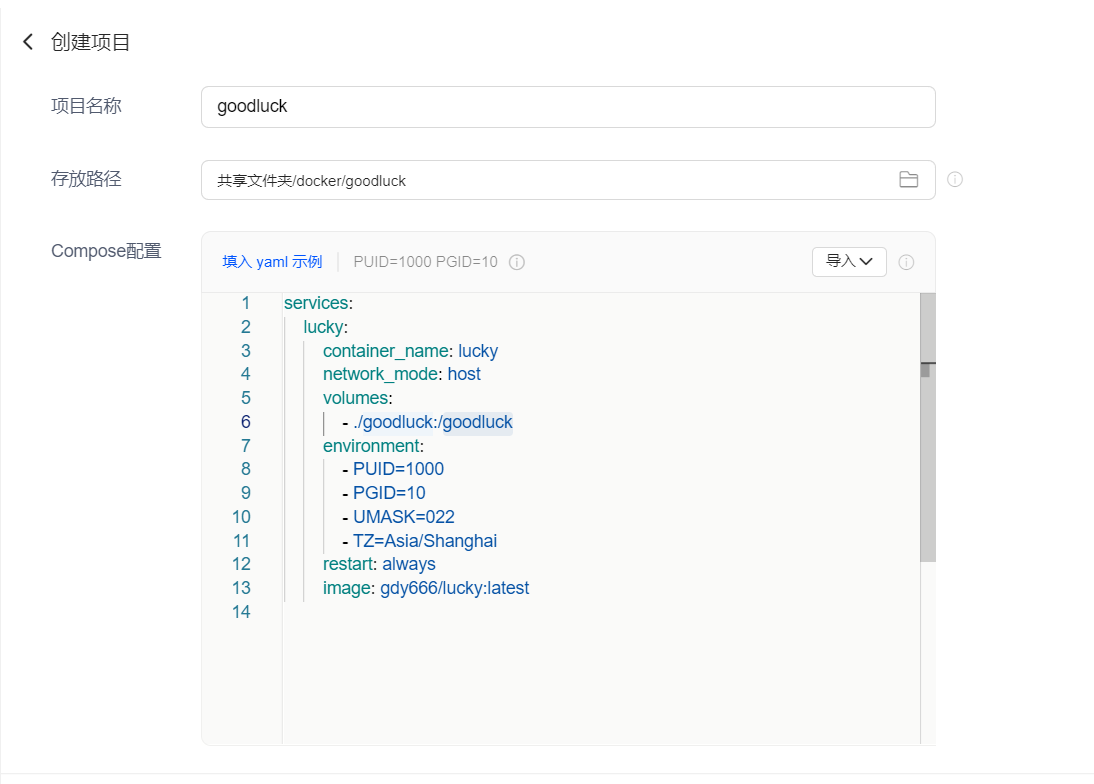This screenshot has width=1094, height=784.
Task: Click the back arrow beside 创建项目
Action: [28, 42]
